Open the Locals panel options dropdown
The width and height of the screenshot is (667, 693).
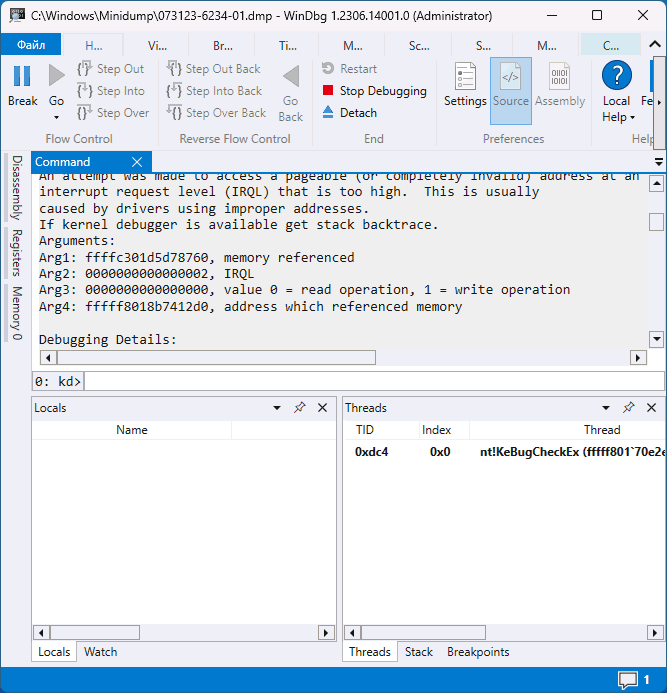[x=277, y=408]
